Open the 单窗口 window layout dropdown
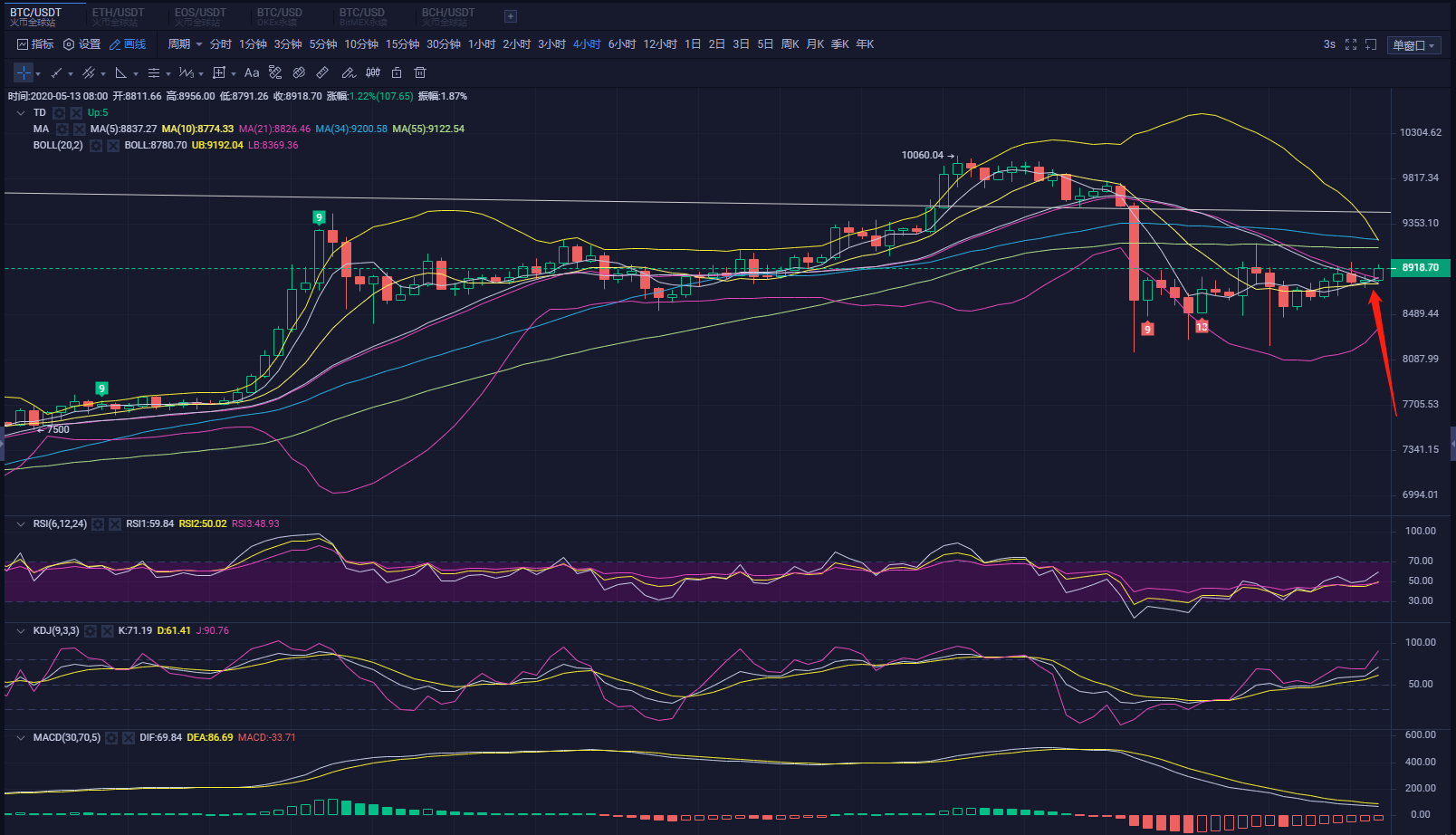Image resolution: width=1456 pixels, height=835 pixels. coord(1413,45)
